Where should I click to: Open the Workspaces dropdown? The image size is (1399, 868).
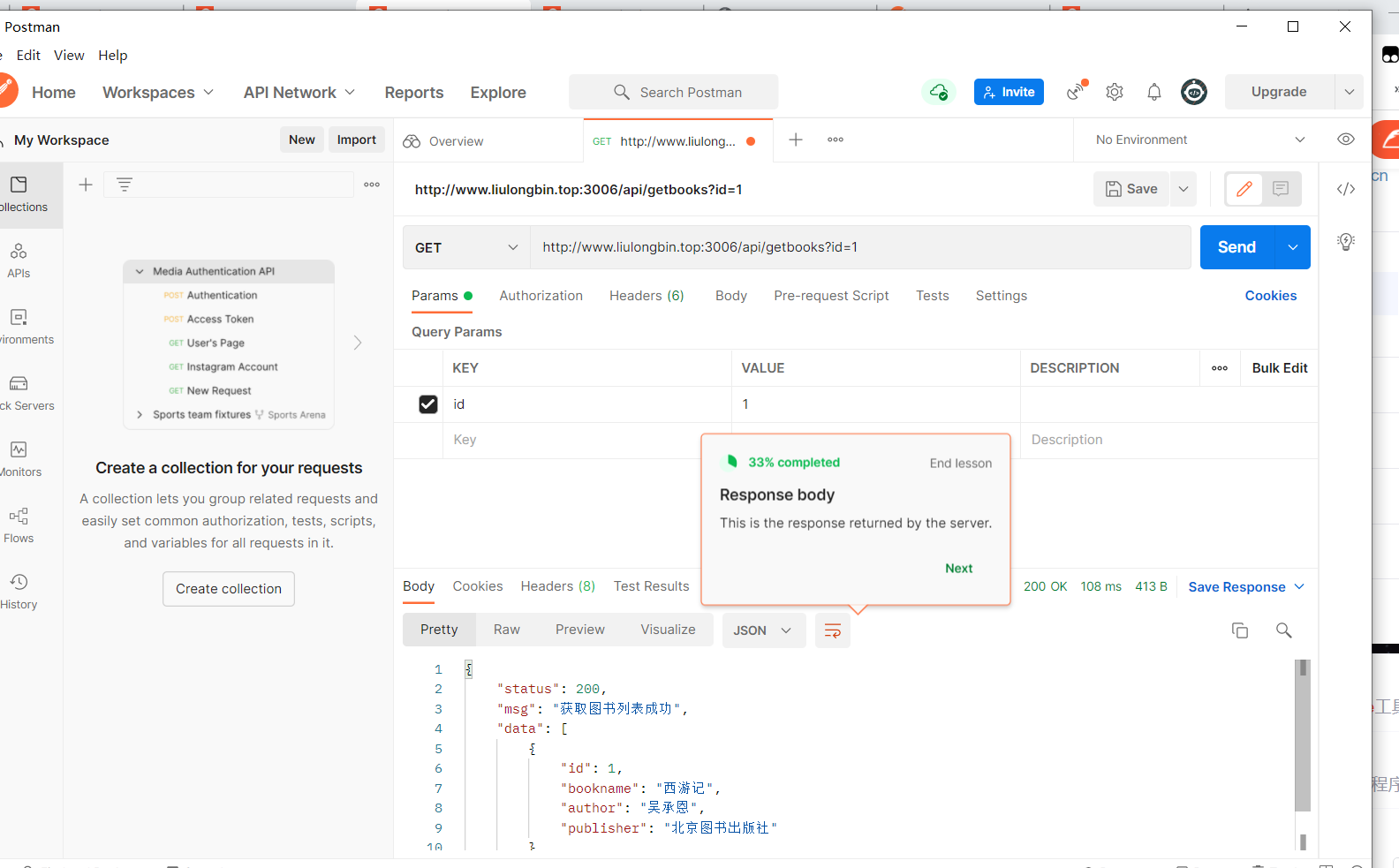(x=158, y=93)
